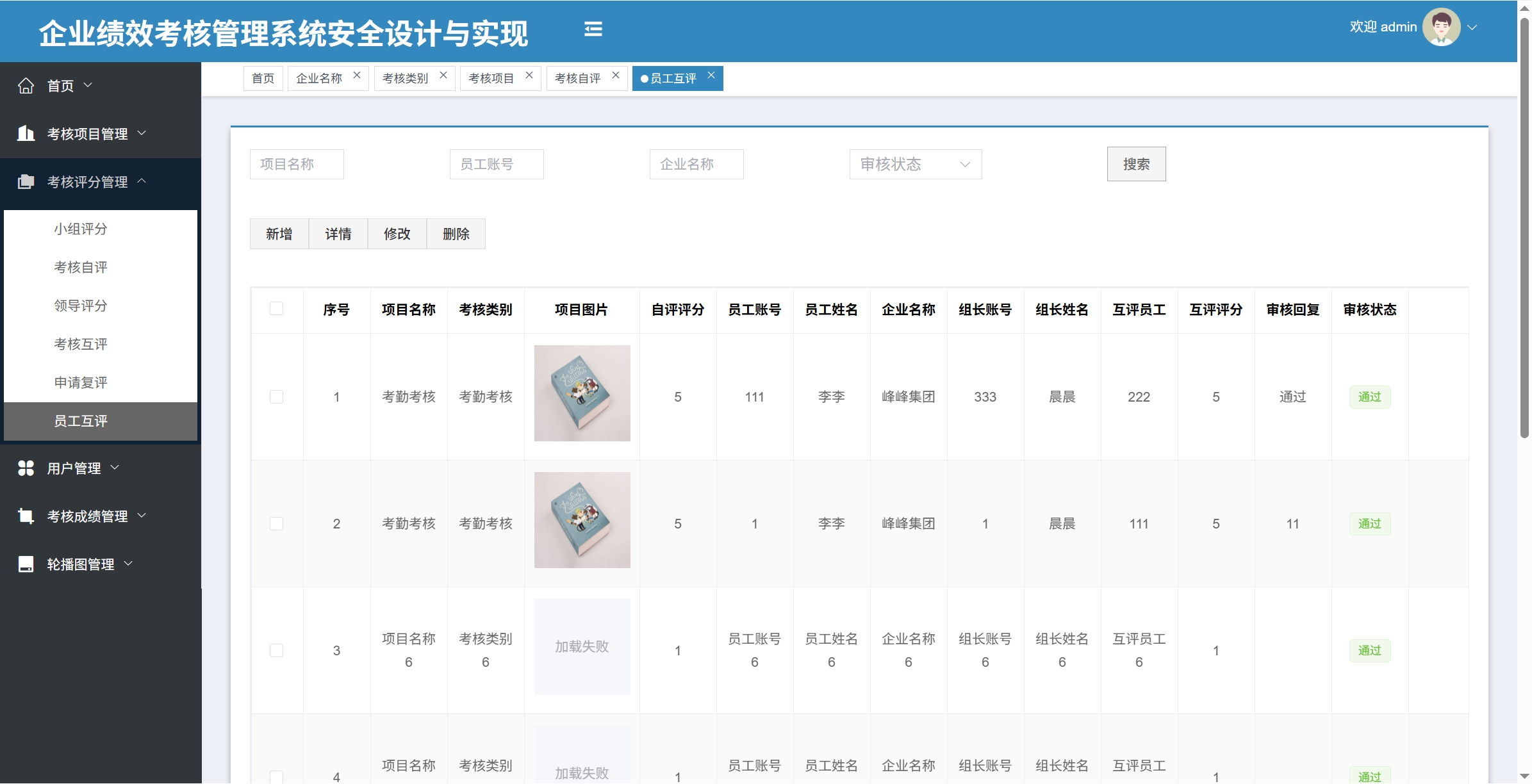The width and height of the screenshot is (1532, 784).
Task: Open row 1 book project image
Action: [x=582, y=393]
